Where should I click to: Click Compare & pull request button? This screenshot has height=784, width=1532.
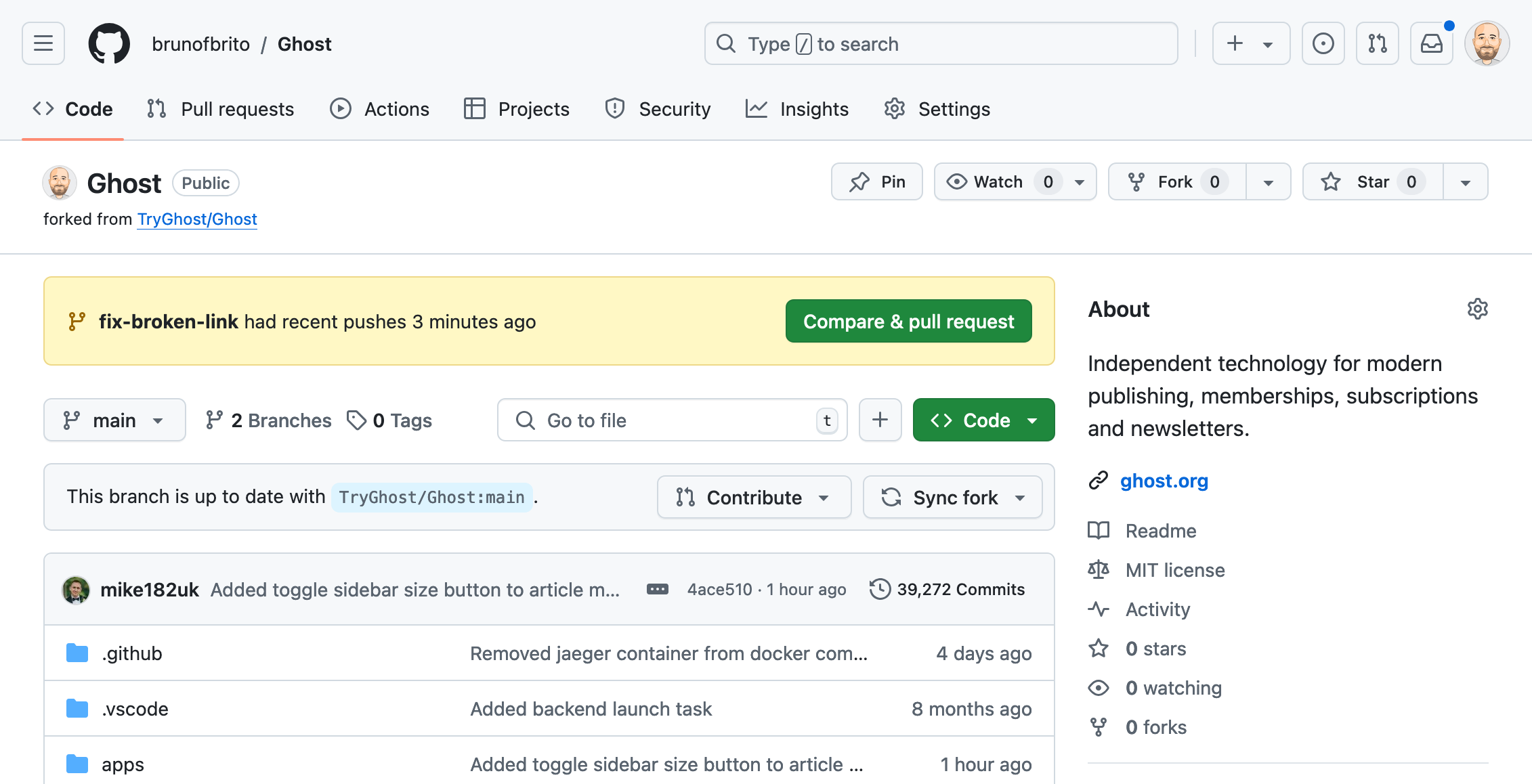[909, 322]
